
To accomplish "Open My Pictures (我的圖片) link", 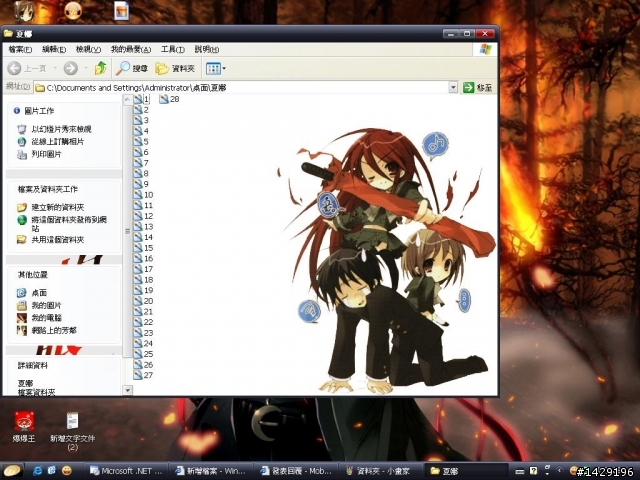I will (x=46, y=305).
